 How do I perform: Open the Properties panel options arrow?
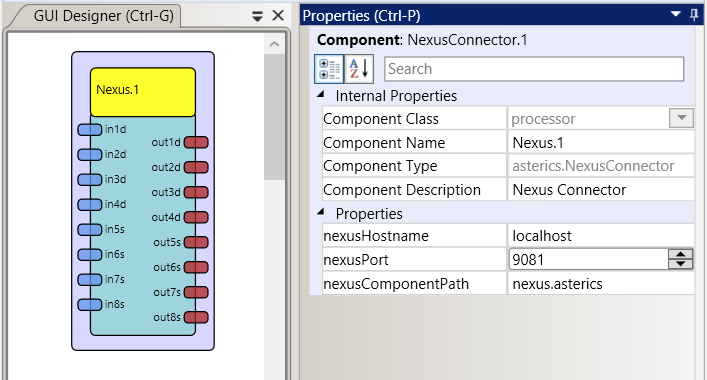click(x=676, y=14)
